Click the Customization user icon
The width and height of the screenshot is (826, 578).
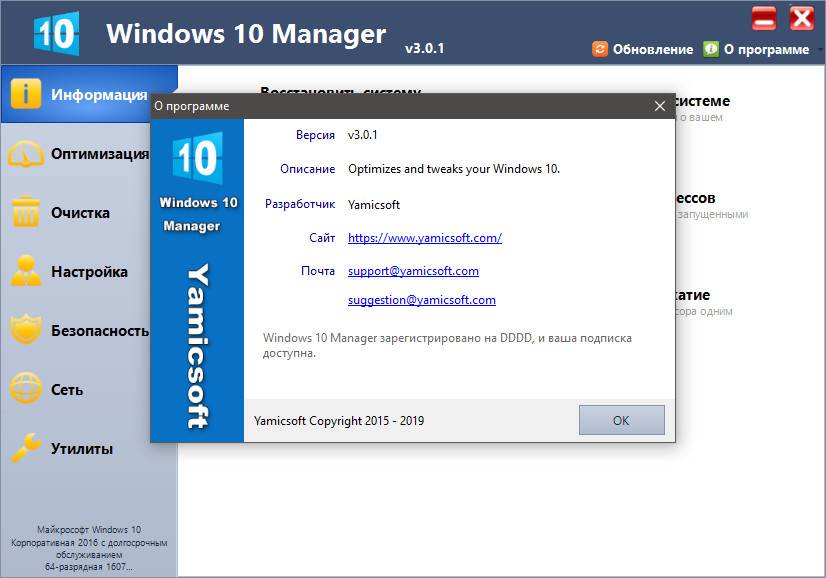pyautogui.click(x=25, y=271)
